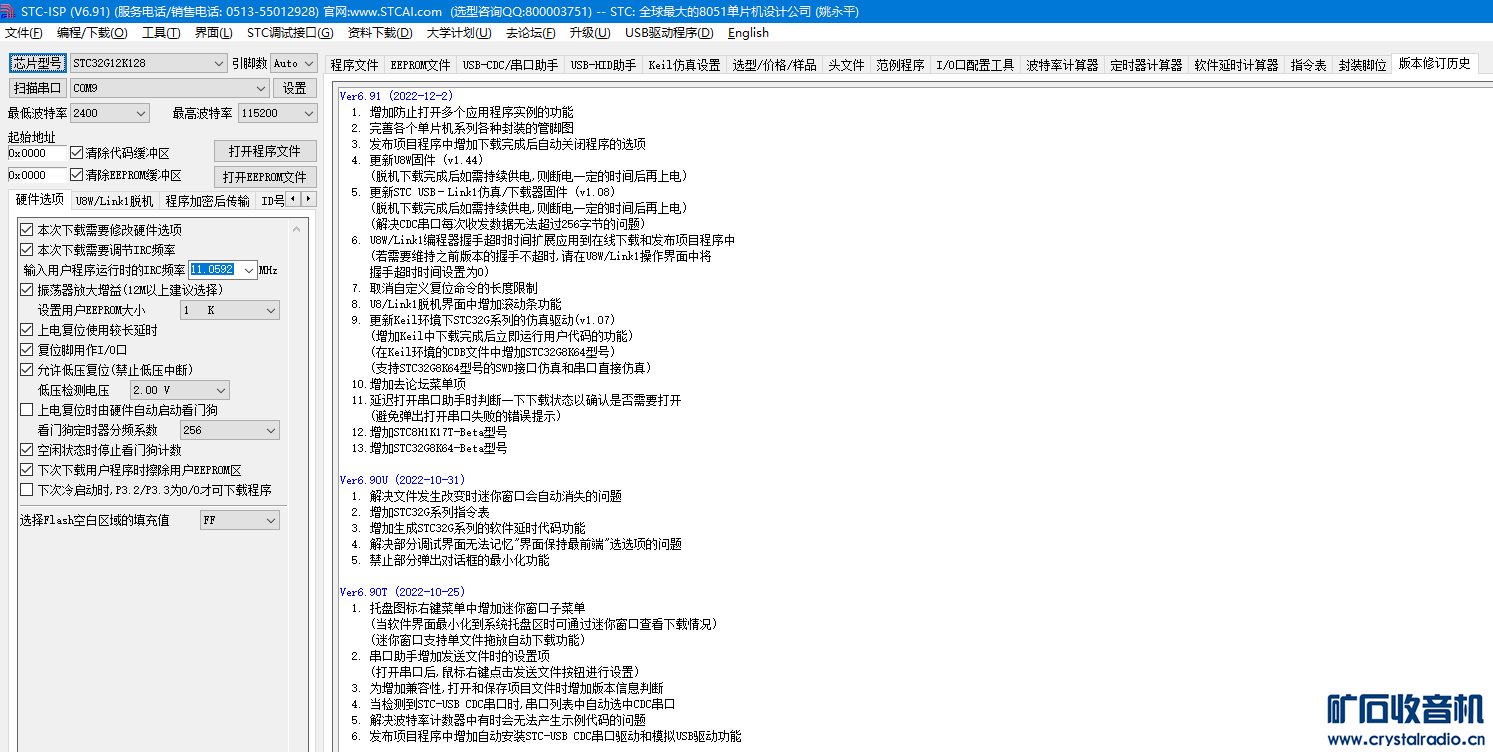This screenshot has height=752, width=1493.
Task: Toggle the 复位脚用作I/O口 checkbox
Action: (27, 350)
